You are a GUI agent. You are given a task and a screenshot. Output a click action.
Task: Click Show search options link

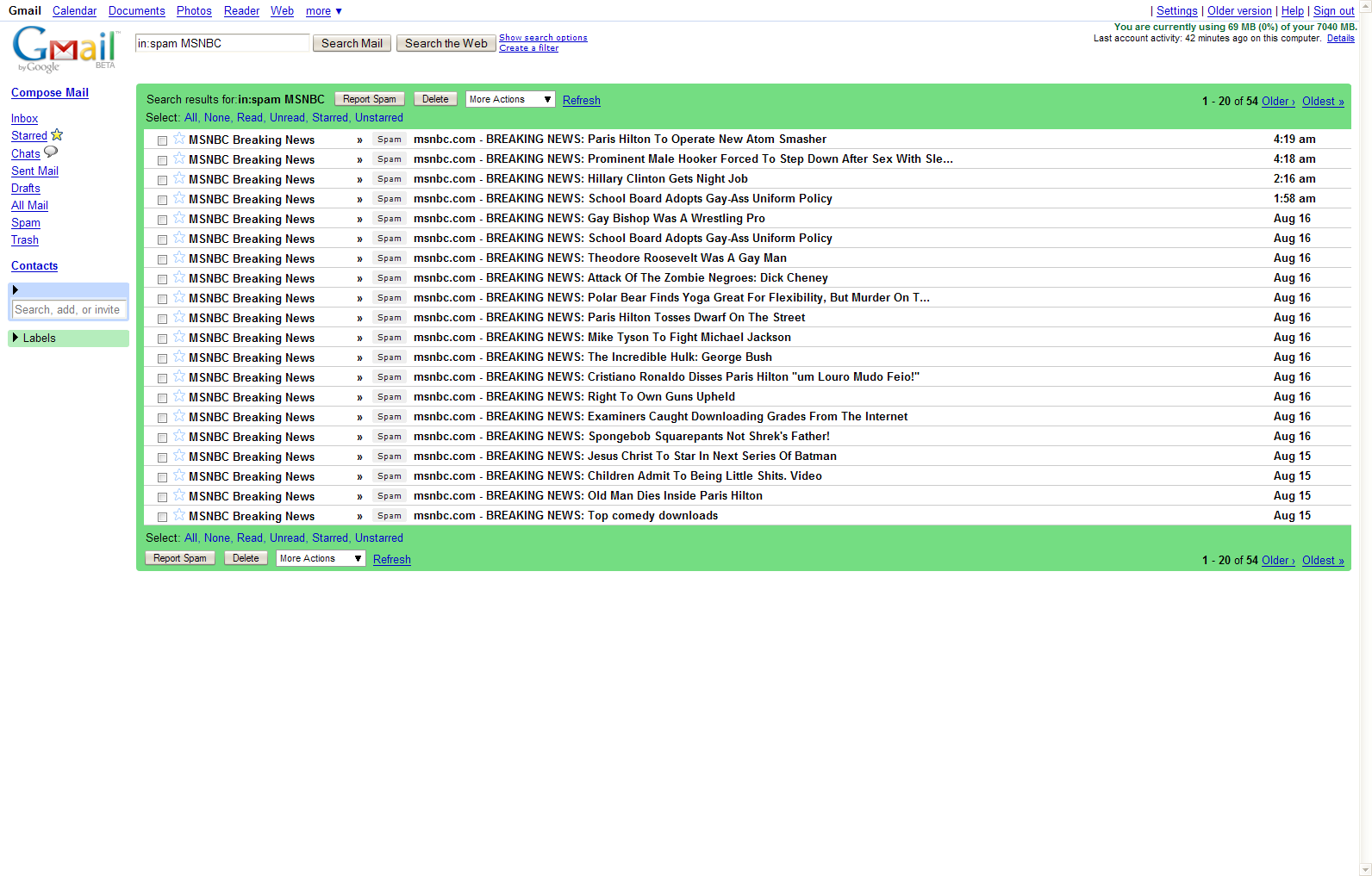[x=543, y=38]
